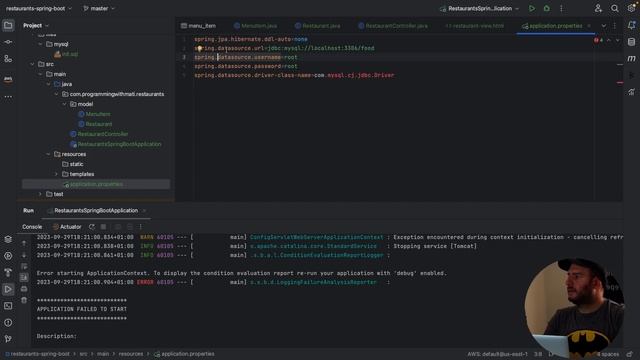Viewport: 640px width, 360px height.
Task: Open RestaurantController in project tree
Action: (103, 134)
